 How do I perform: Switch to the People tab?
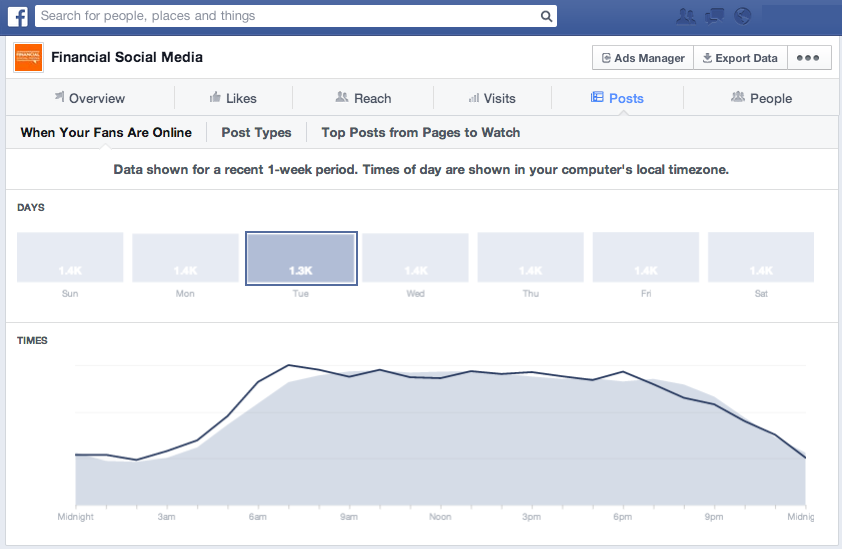761,98
